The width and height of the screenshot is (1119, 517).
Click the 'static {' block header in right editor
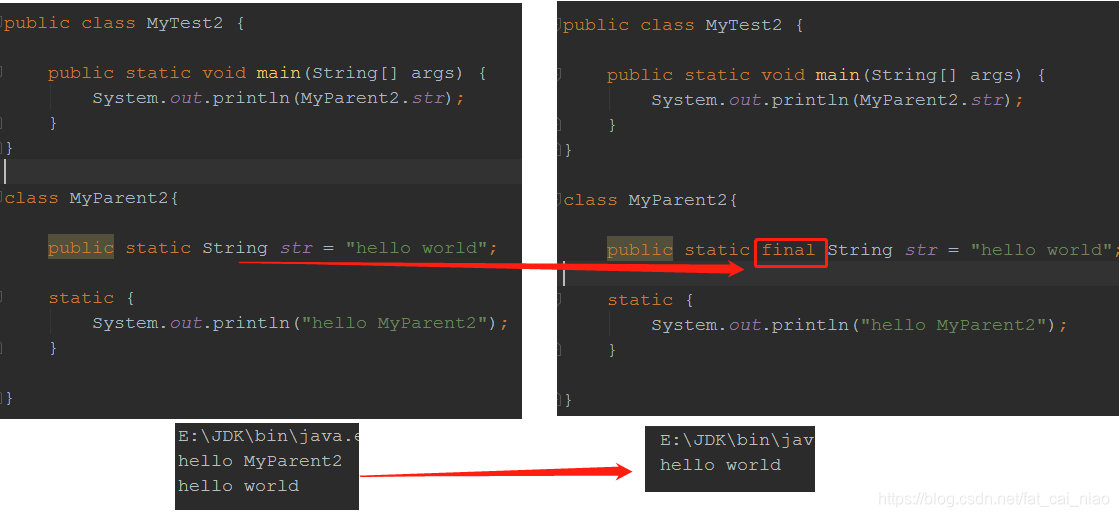tap(650, 300)
